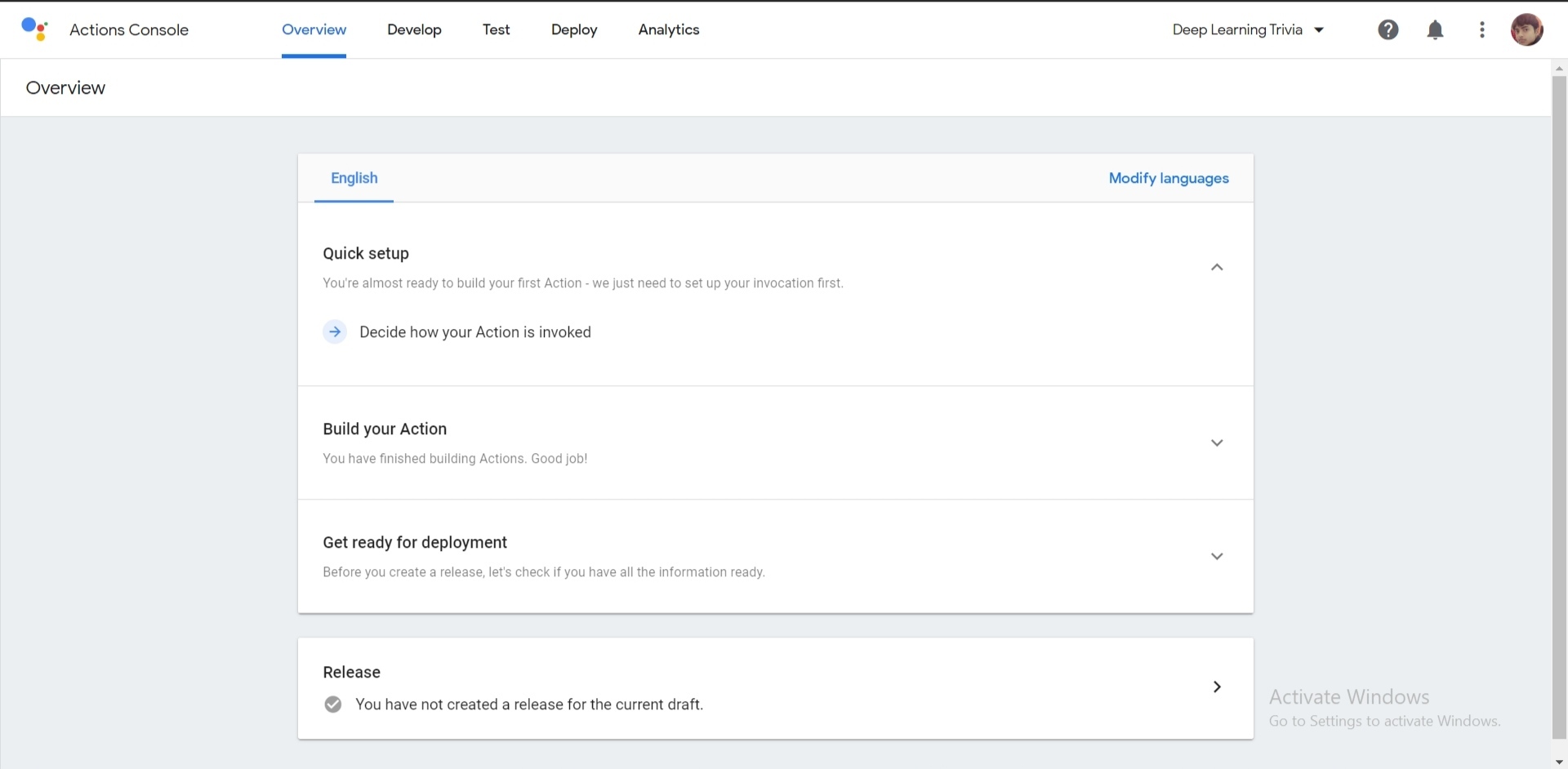Collapse the Quick setup section
This screenshot has width=1568, height=769.
pyautogui.click(x=1217, y=268)
